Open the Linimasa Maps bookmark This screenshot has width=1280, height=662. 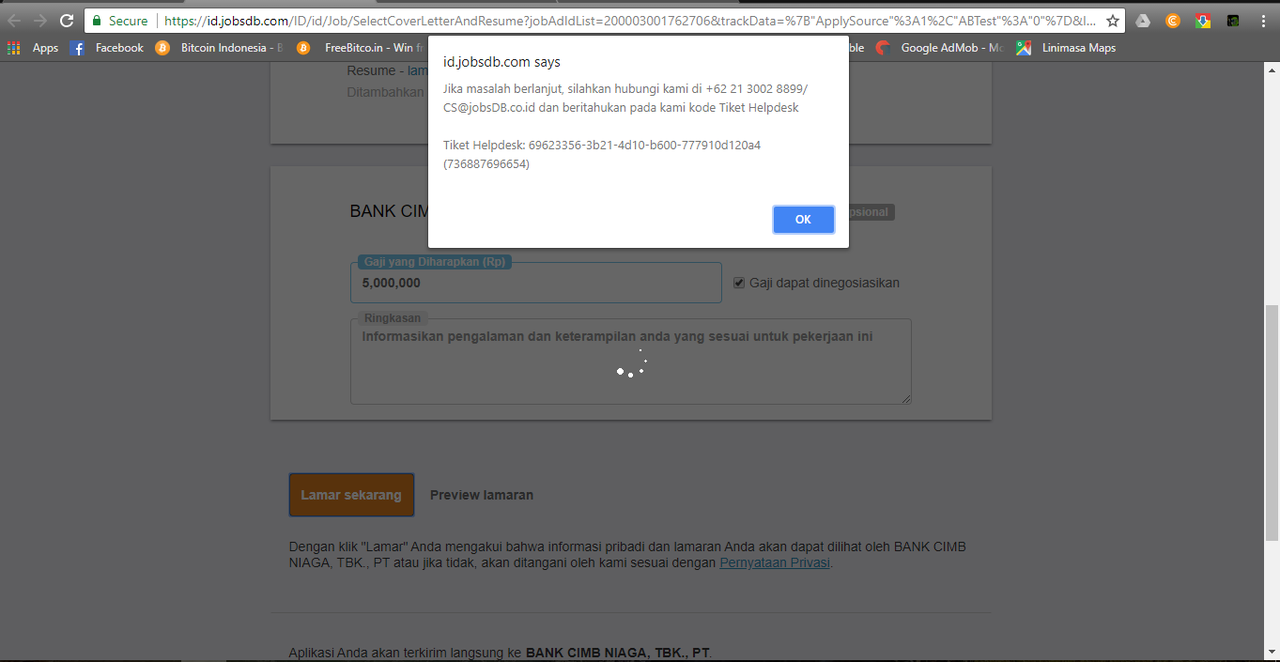coord(1066,48)
